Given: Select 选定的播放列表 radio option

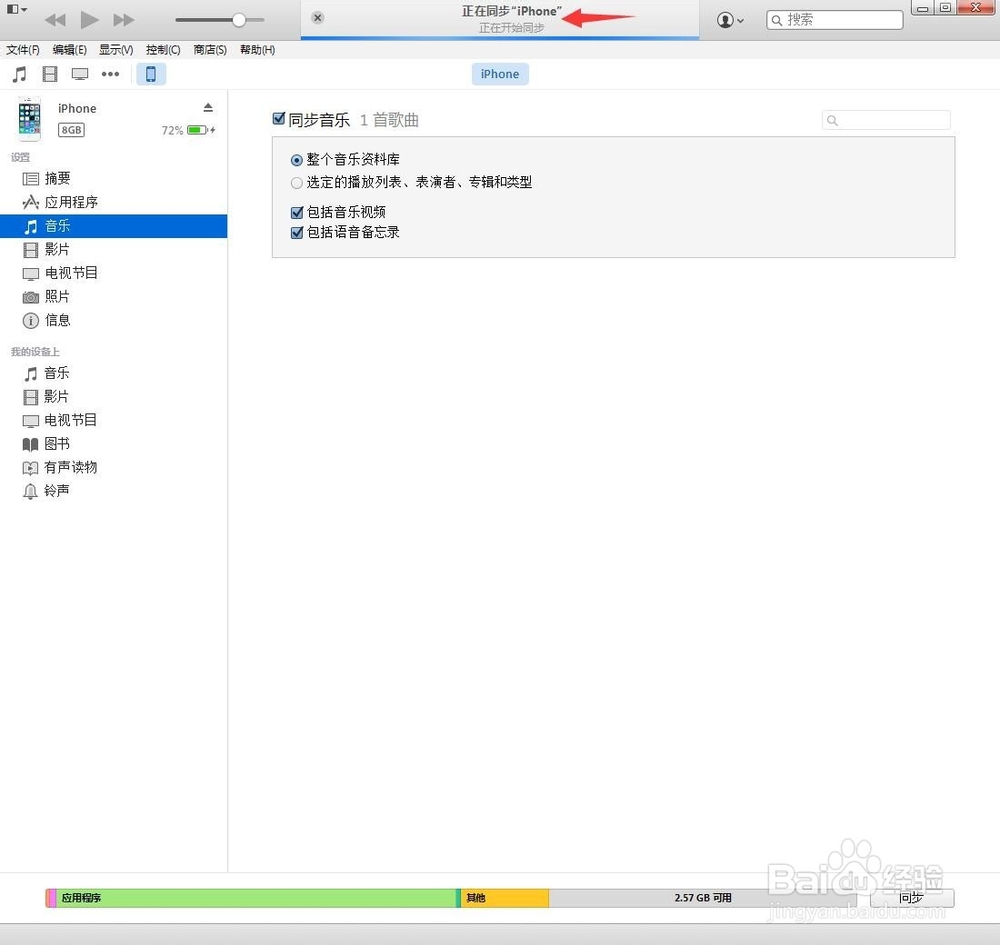Looking at the screenshot, I should [x=297, y=183].
